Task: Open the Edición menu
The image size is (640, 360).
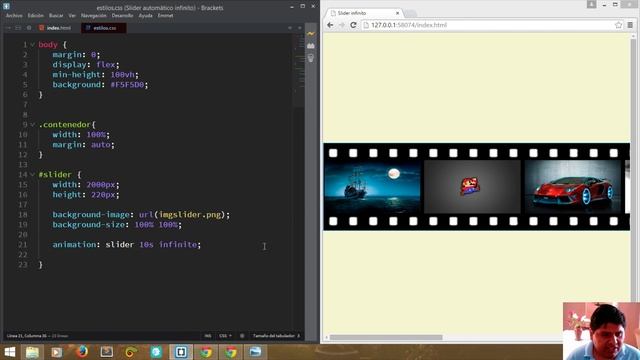Action: click(36, 16)
